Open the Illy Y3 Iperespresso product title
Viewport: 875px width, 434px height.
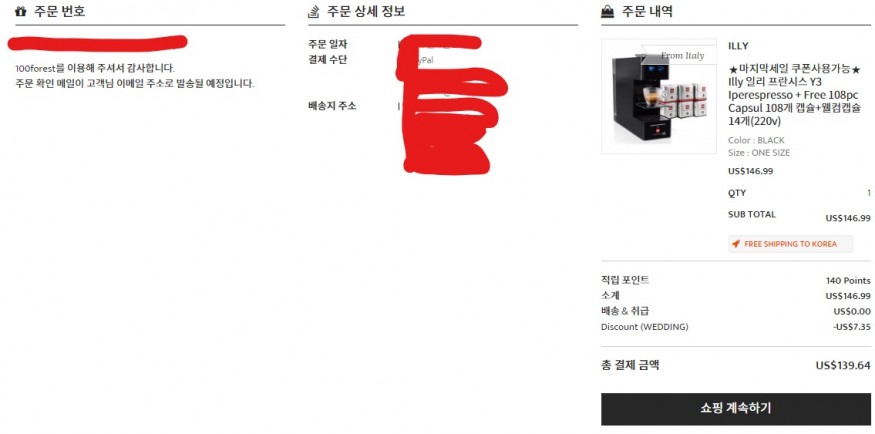tap(795, 95)
